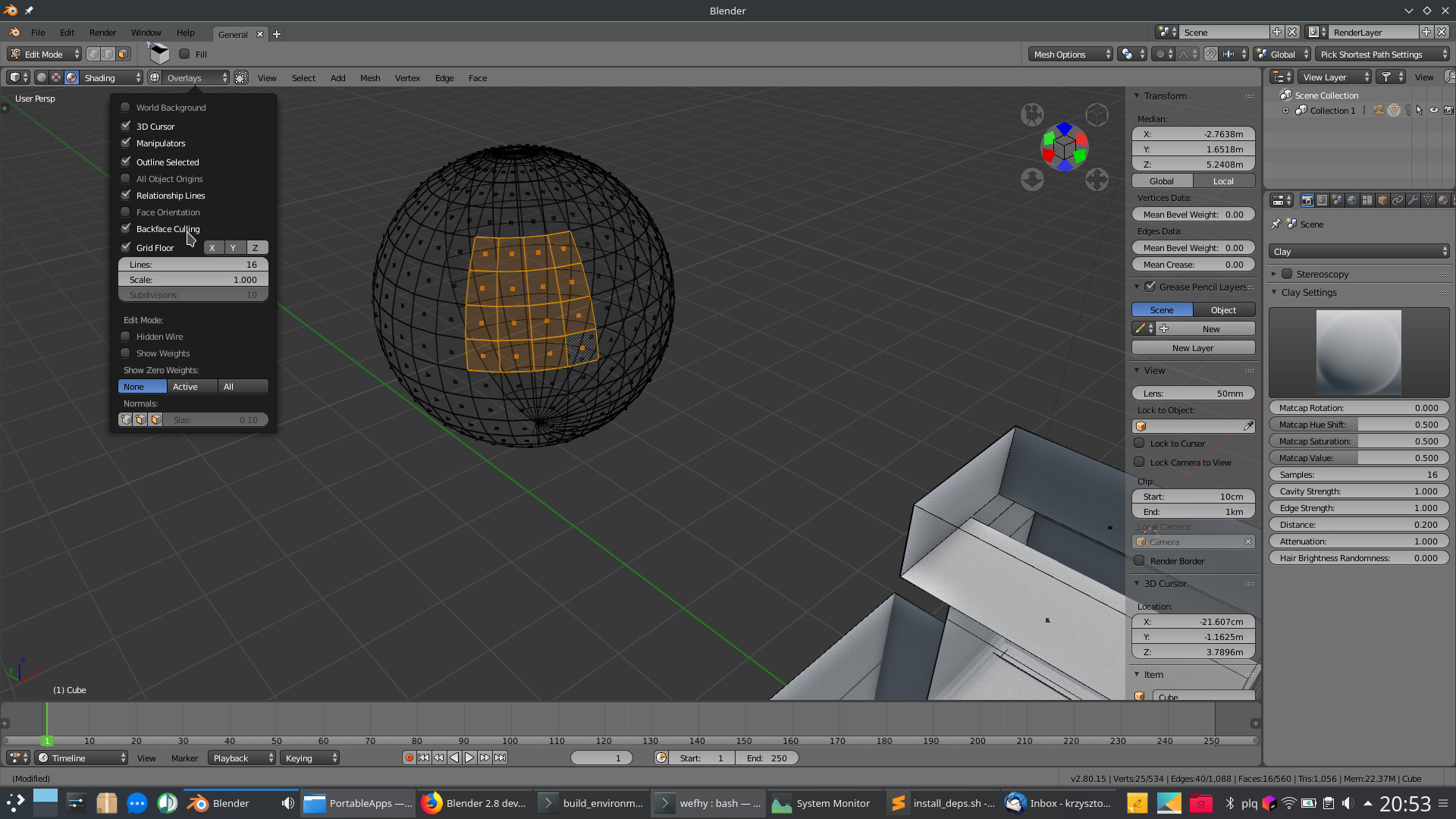Screen dimensions: 1456x819
Task: Enable World Background overlay checkbox
Action: point(126,107)
